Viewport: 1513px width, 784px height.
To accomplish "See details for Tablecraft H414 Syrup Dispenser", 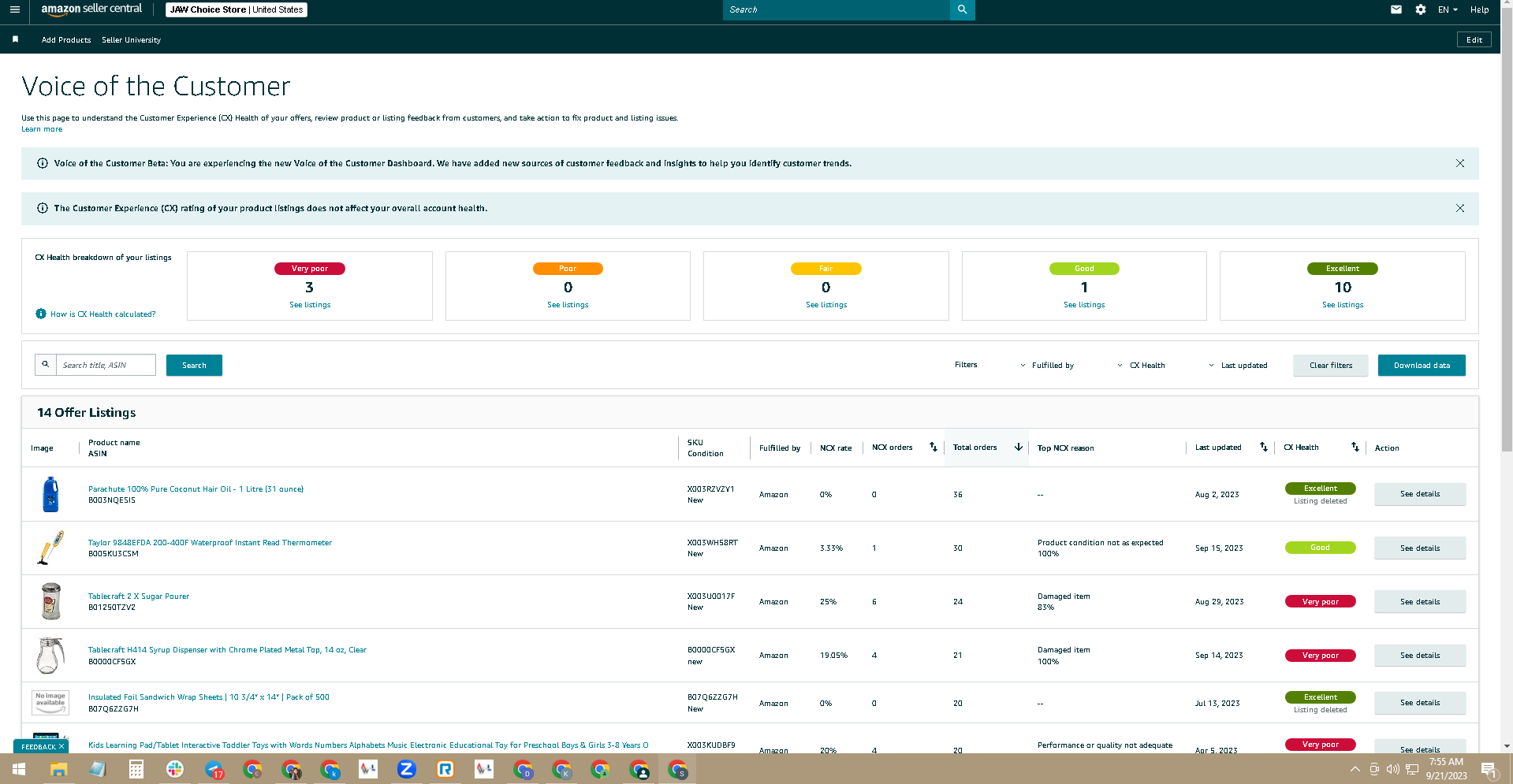I will coord(1420,655).
